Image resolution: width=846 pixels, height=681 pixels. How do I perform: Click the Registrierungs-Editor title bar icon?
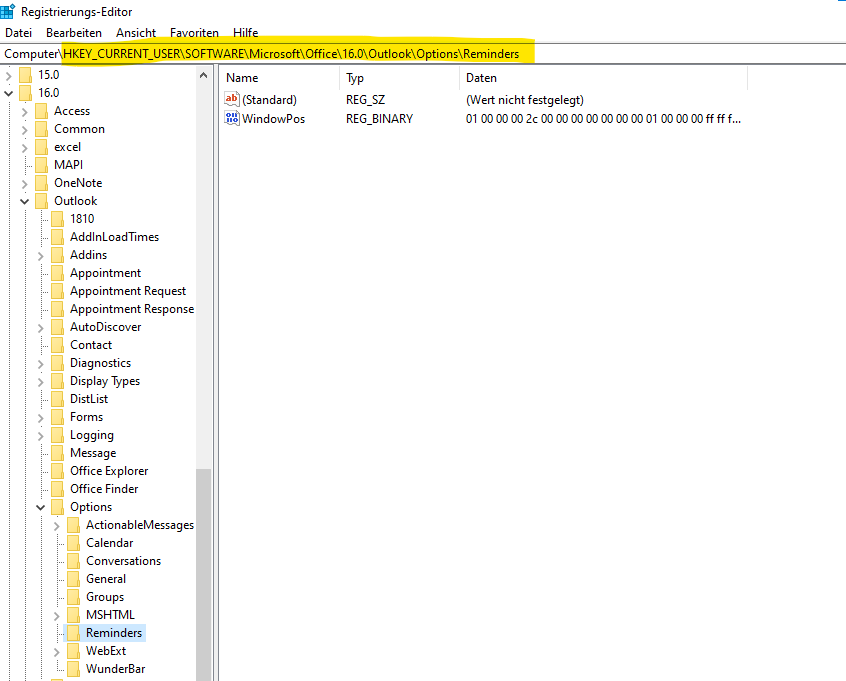8,11
